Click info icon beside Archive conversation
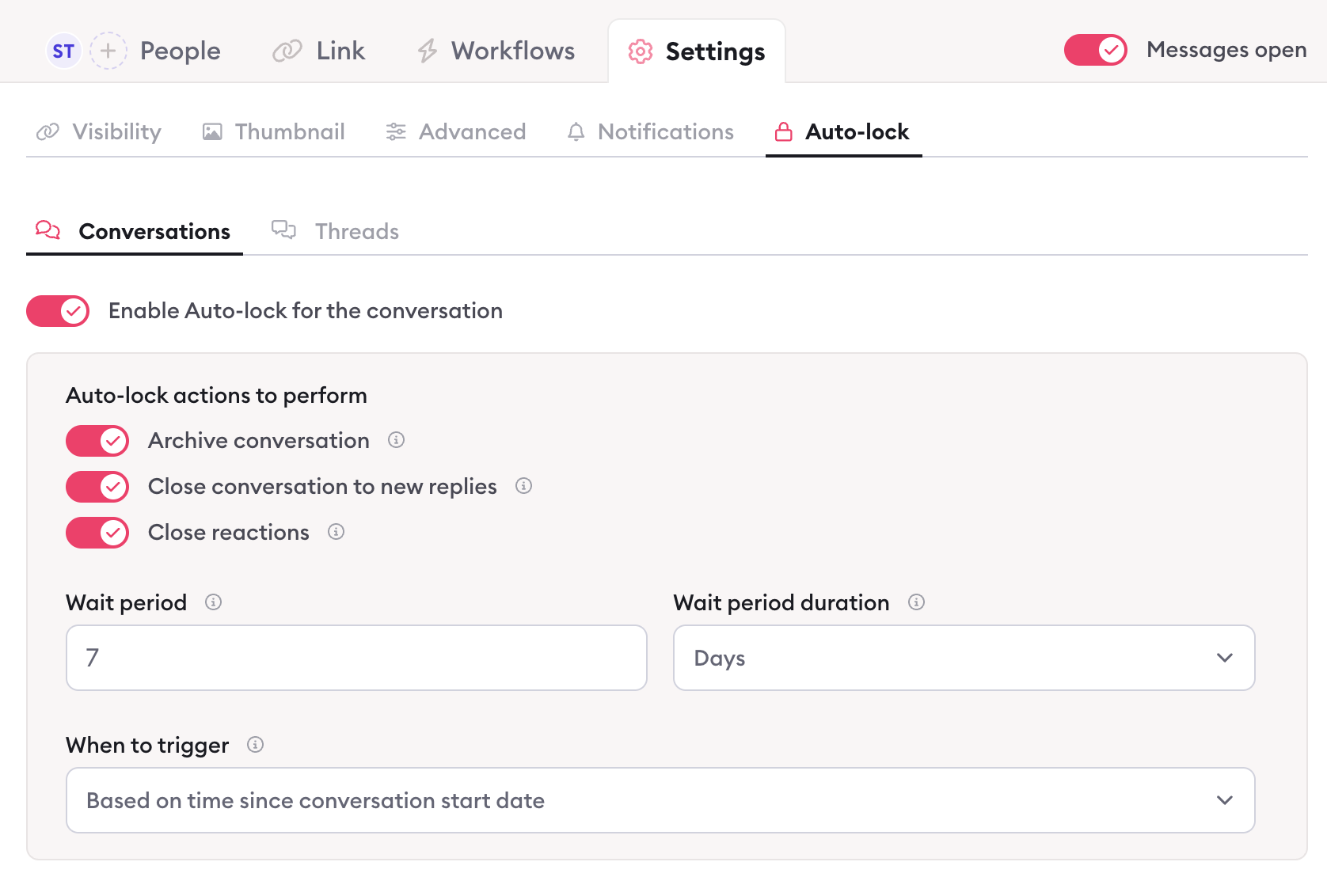This screenshot has width=1327, height=896. click(396, 440)
